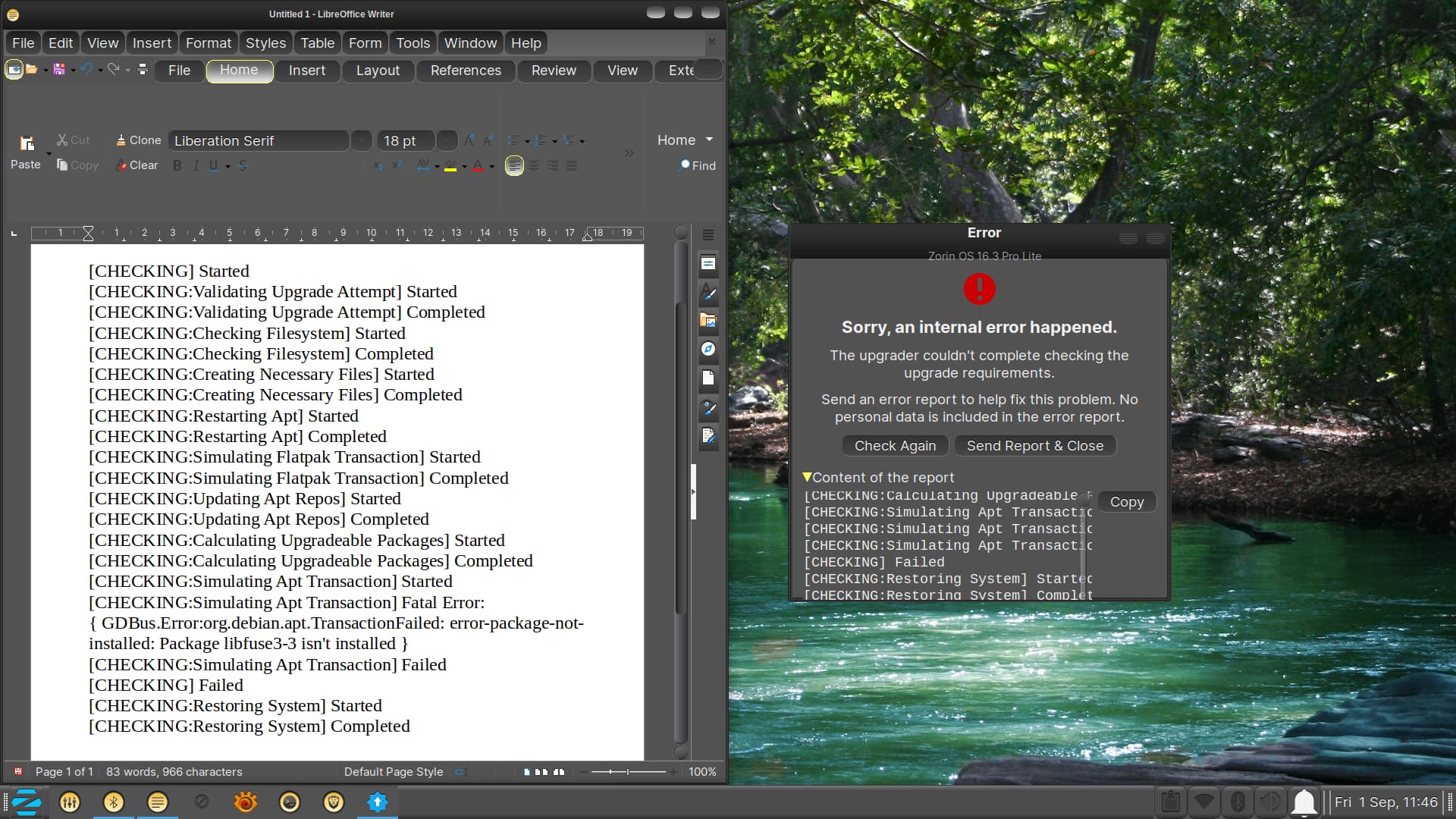This screenshot has width=1456, height=819.
Task: Redo the last undone action
Action: tap(113, 70)
